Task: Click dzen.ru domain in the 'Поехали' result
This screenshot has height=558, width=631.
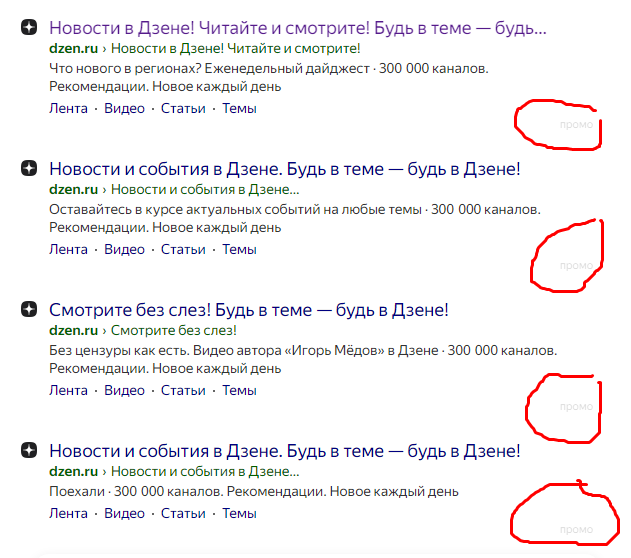Action: (x=74, y=471)
